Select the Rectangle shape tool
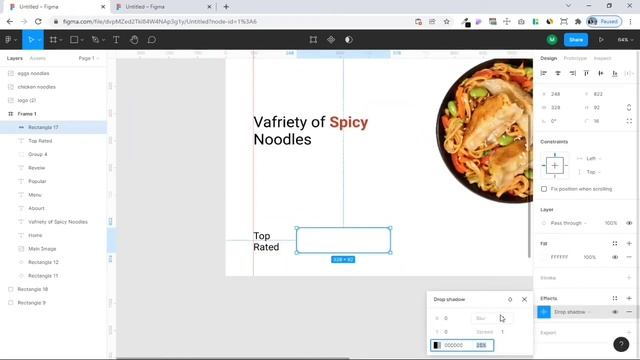Screen dimensions: 640x360 coord(74,40)
